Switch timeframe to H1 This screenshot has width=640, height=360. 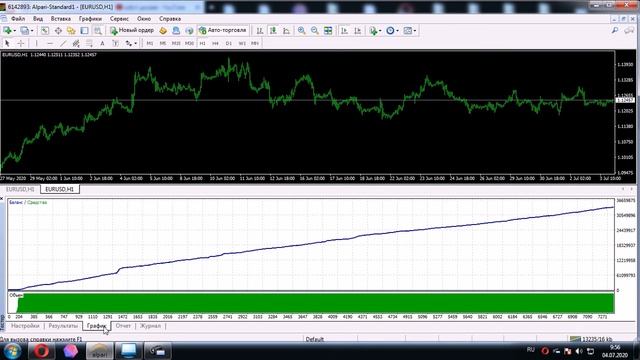pyautogui.click(x=202, y=43)
